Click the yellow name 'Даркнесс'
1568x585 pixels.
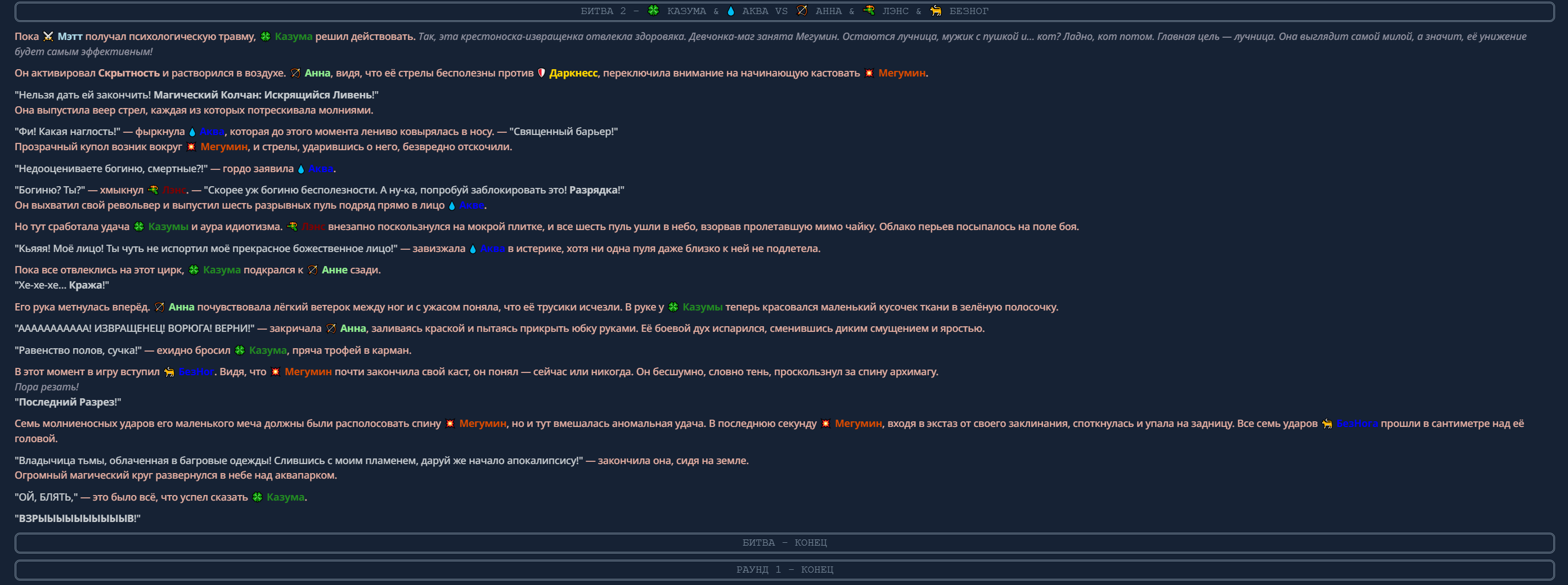[573, 73]
